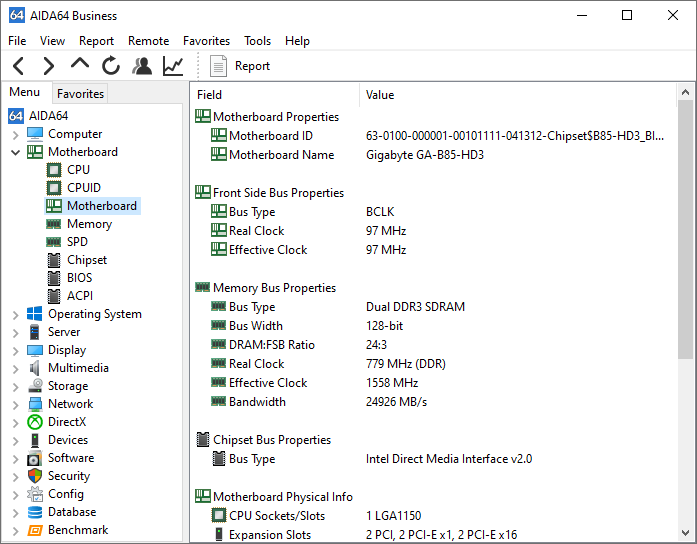Expand the Operating System node

(15, 314)
